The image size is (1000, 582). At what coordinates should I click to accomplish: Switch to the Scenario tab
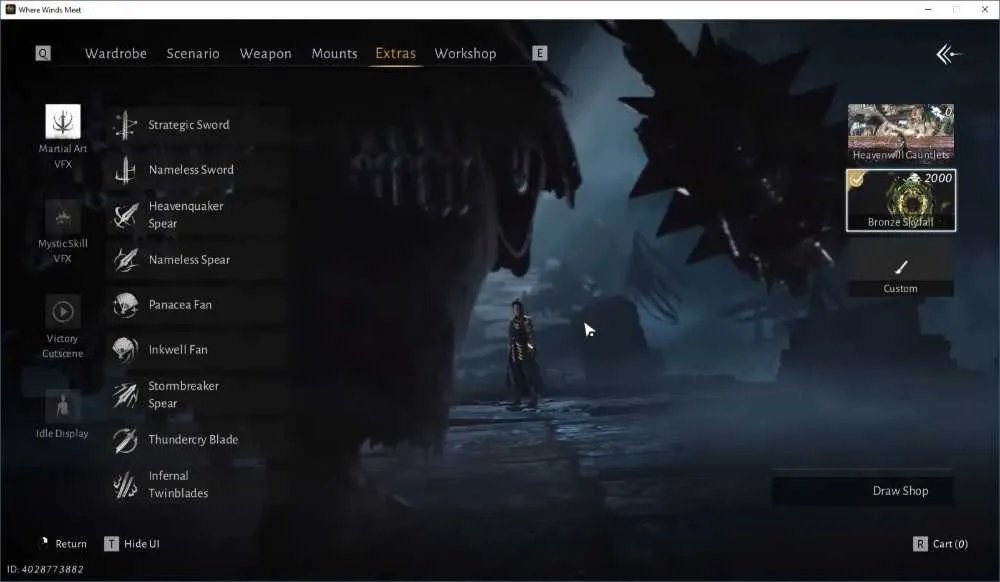[193, 54]
